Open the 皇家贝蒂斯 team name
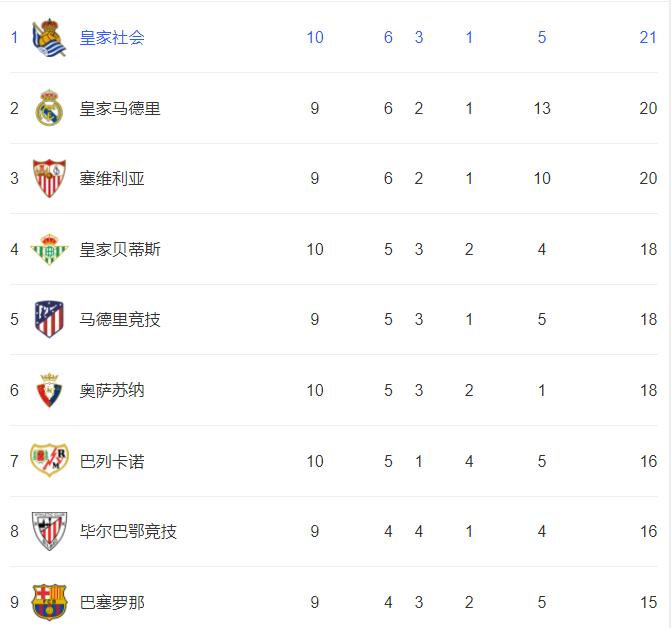 click(120, 249)
